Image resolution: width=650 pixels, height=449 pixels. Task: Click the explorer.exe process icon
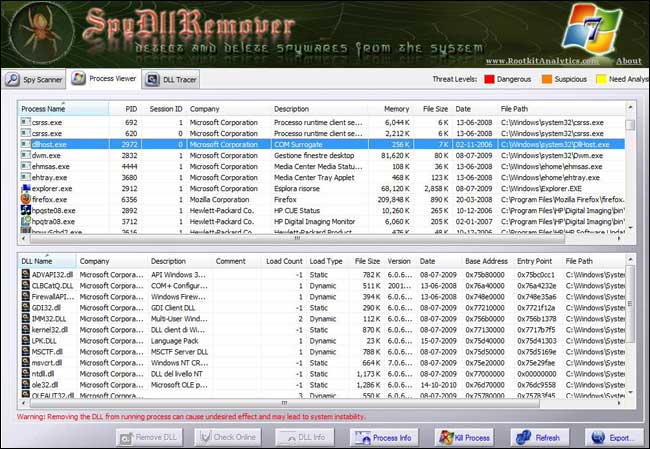26,188
